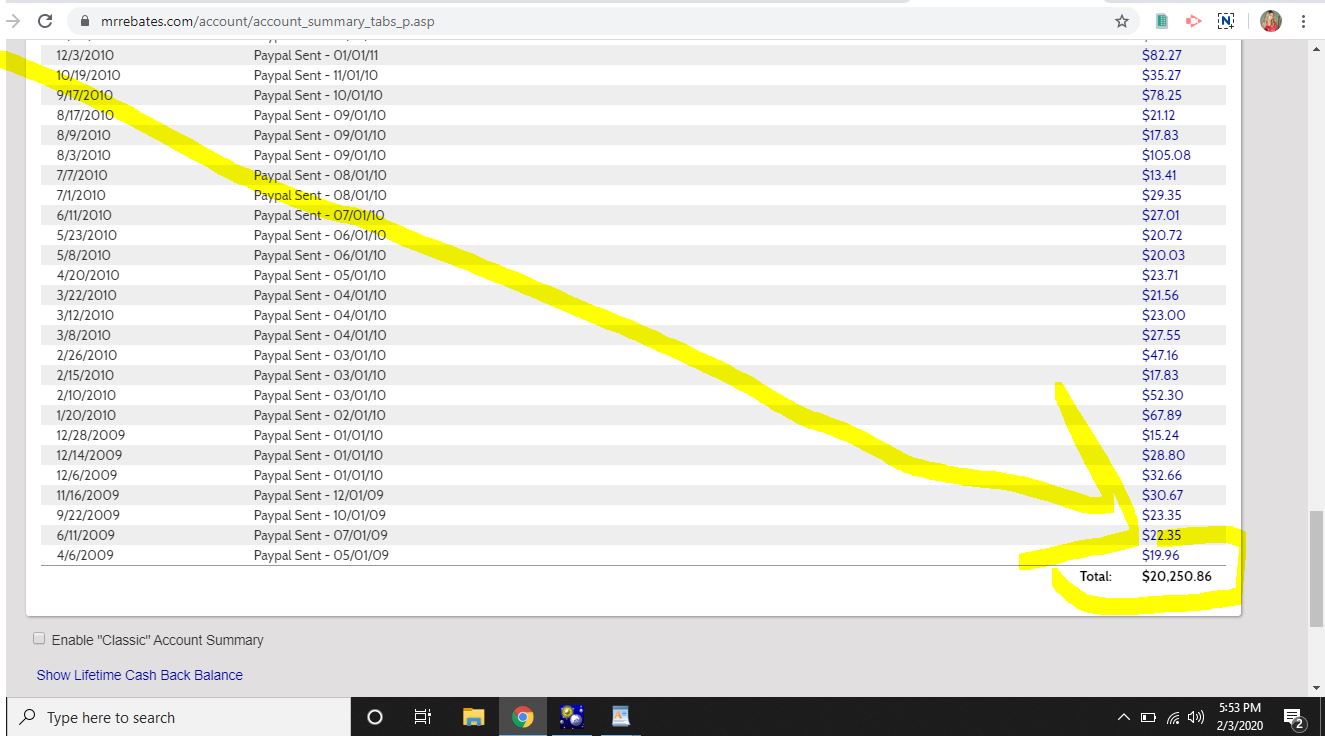The height and width of the screenshot is (736, 1325).
Task: Open the Windows notification center
Action: click(1294, 717)
